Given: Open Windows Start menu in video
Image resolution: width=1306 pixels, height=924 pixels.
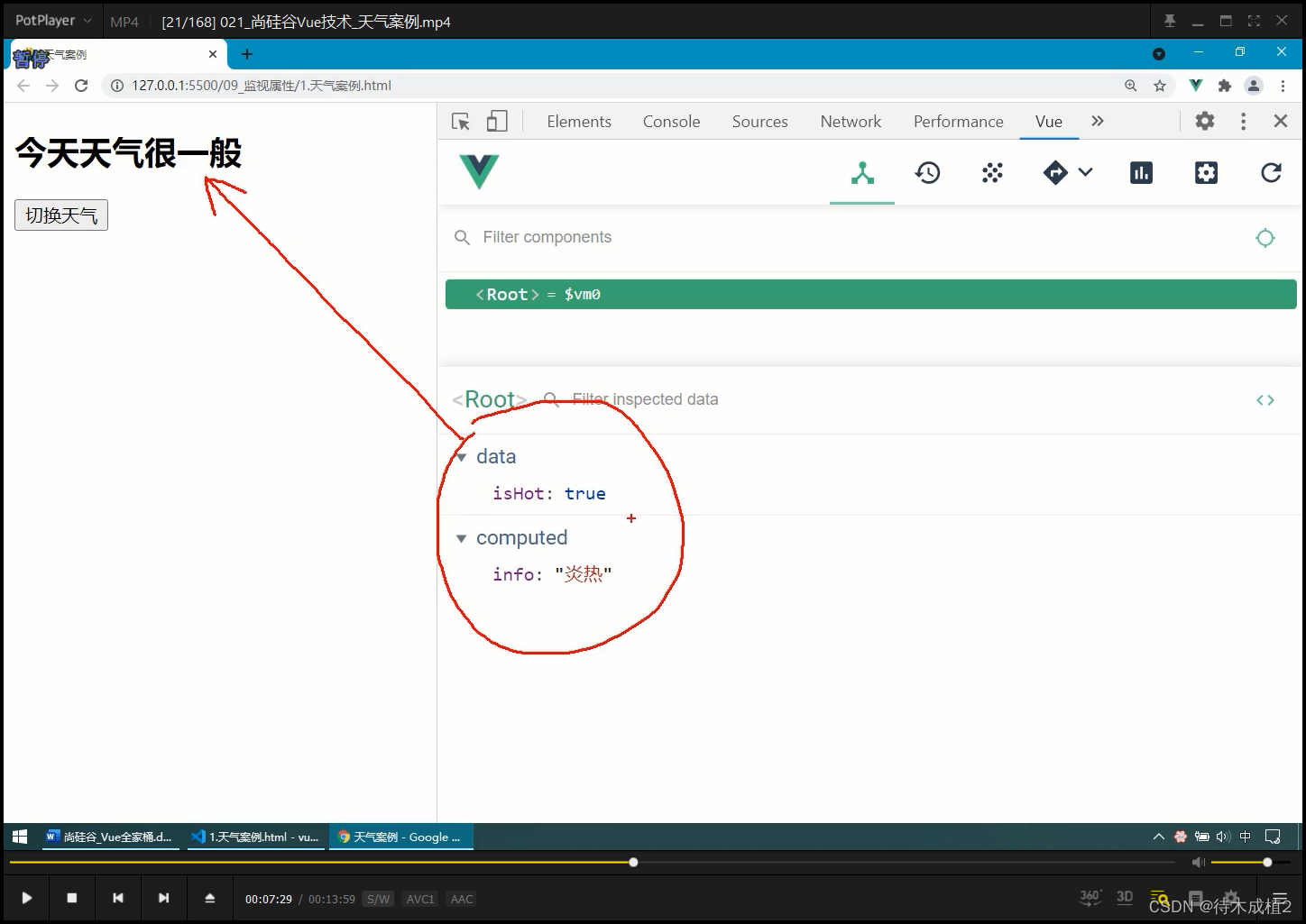Looking at the screenshot, I should coord(20,837).
